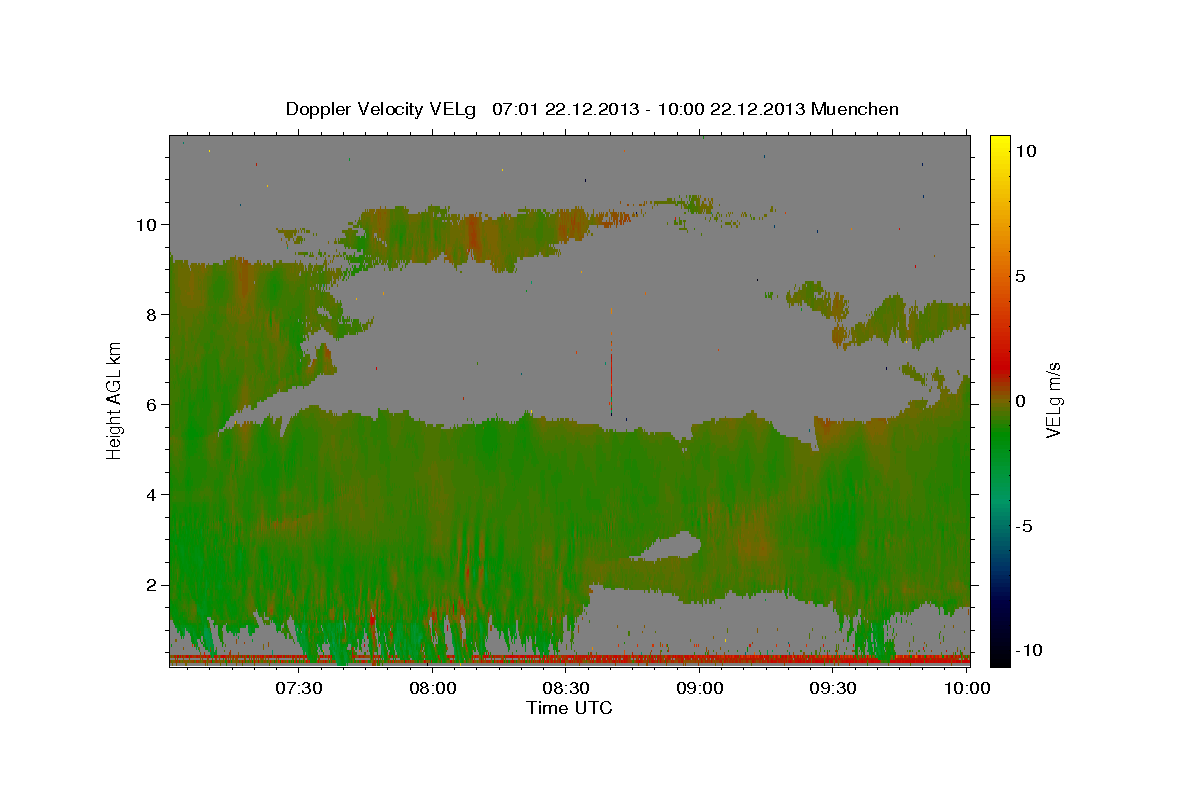Click the colorbar value 5 label
Image resolution: width=1200 pixels, height=800 pixels.
pyautogui.click(x=1021, y=275)
